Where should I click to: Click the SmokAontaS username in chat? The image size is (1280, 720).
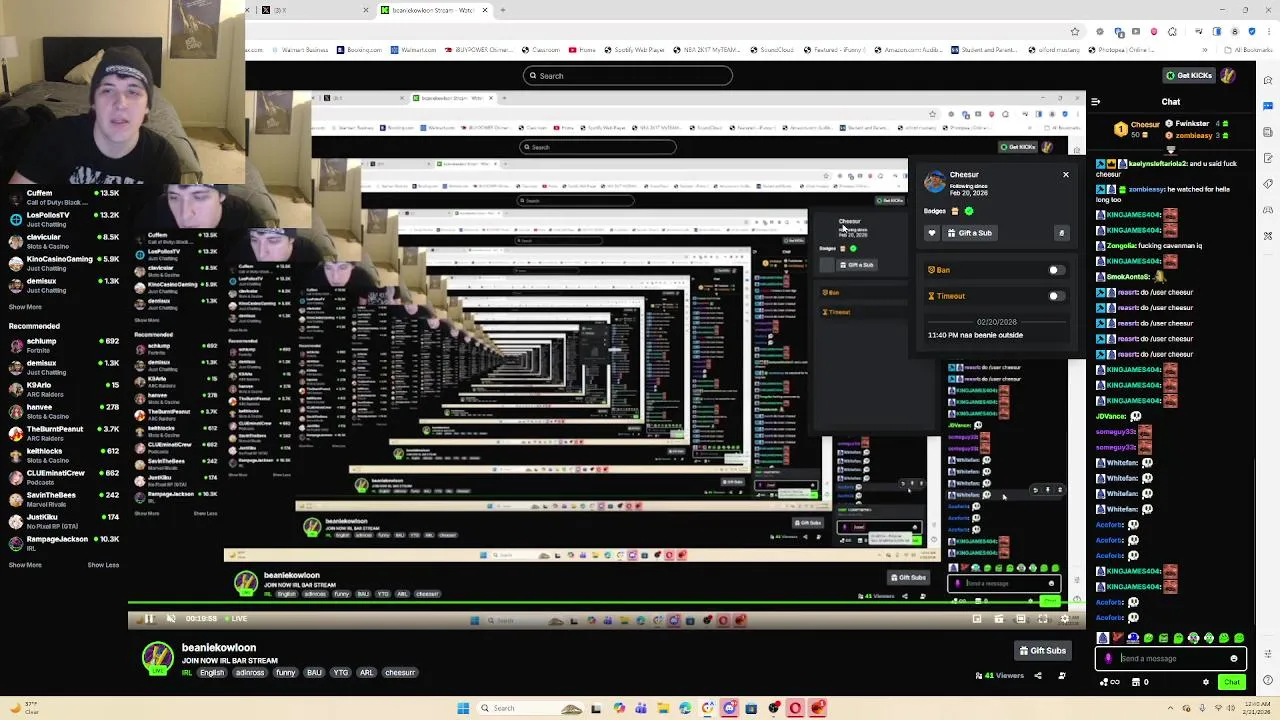pos(1127,277)
